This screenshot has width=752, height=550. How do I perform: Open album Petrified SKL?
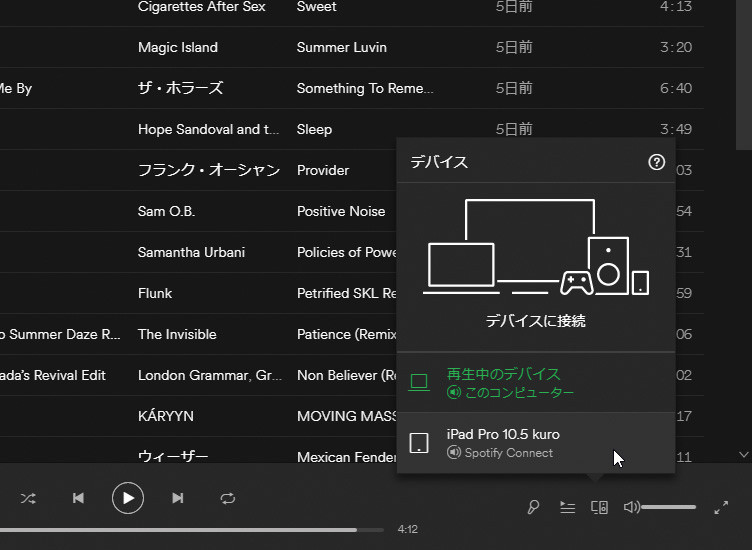(x=347, y=293)
